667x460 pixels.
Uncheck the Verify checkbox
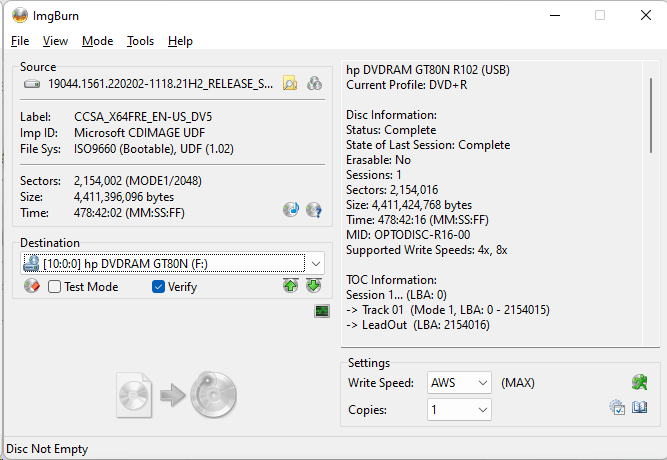(158, 287)
